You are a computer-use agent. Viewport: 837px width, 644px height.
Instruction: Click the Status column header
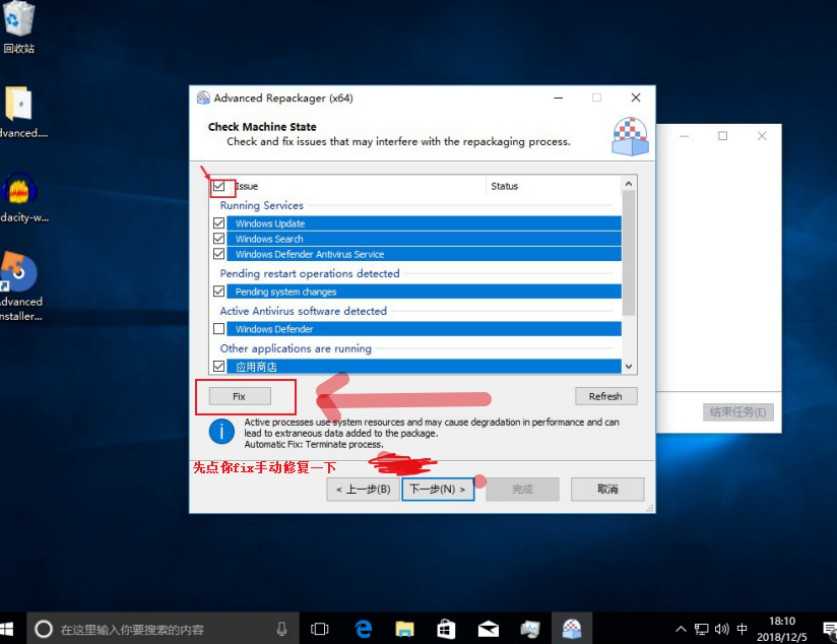[x=553, y=186]
